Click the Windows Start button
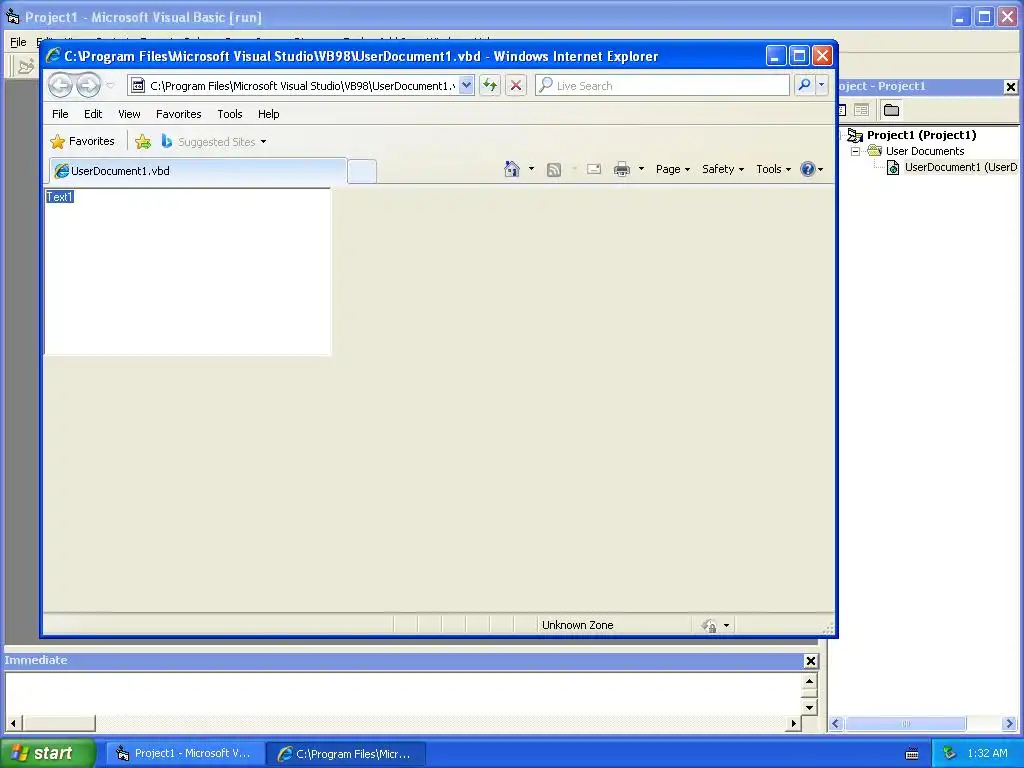 pos(48,753)
